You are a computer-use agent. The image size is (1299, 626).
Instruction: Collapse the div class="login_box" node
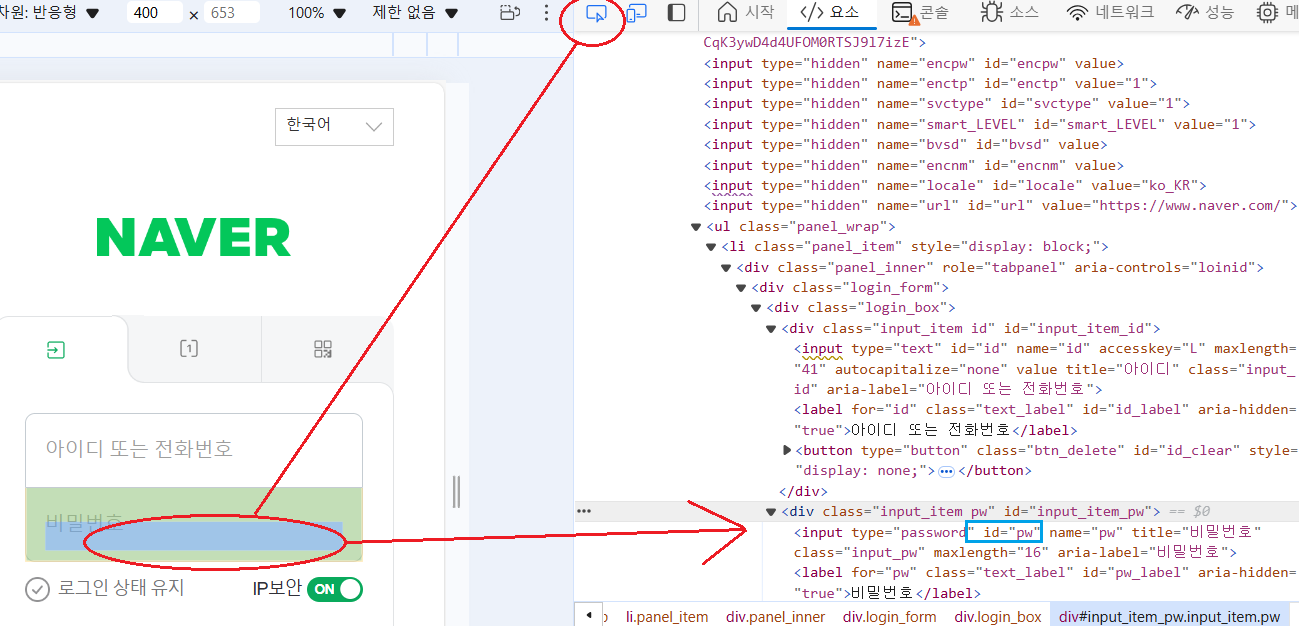pos(757,308)
